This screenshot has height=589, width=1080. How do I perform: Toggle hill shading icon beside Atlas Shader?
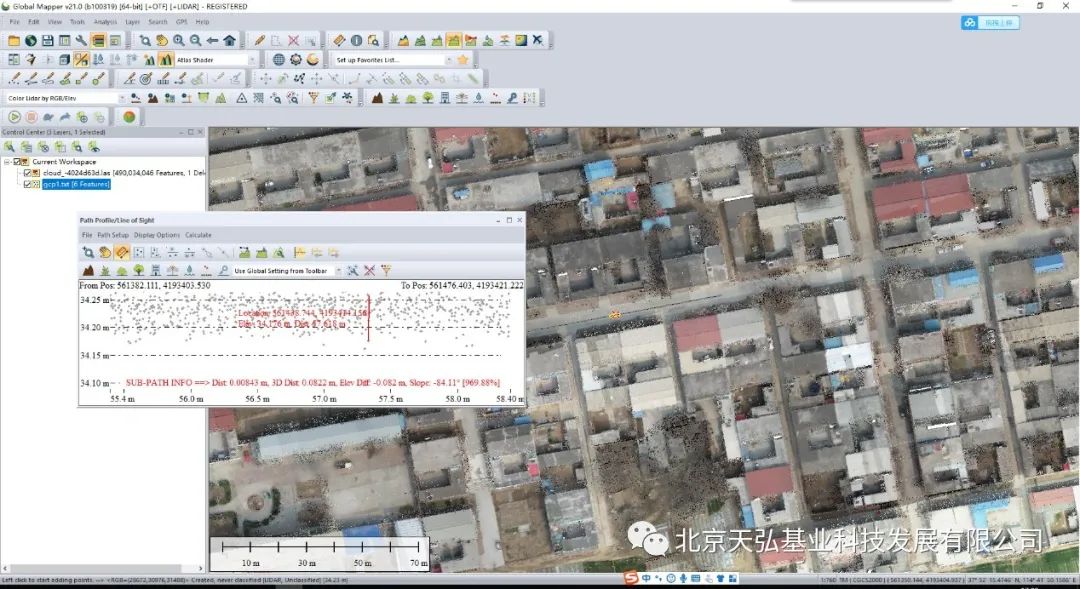165,60
